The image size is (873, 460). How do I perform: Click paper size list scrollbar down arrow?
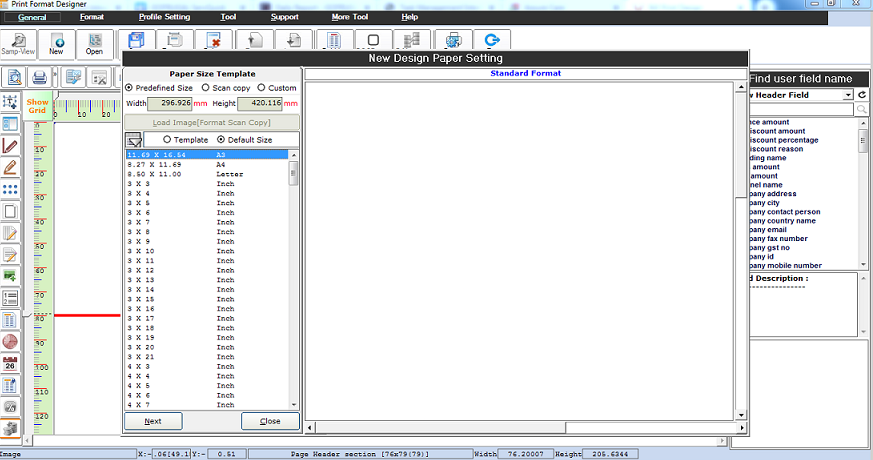294,405
